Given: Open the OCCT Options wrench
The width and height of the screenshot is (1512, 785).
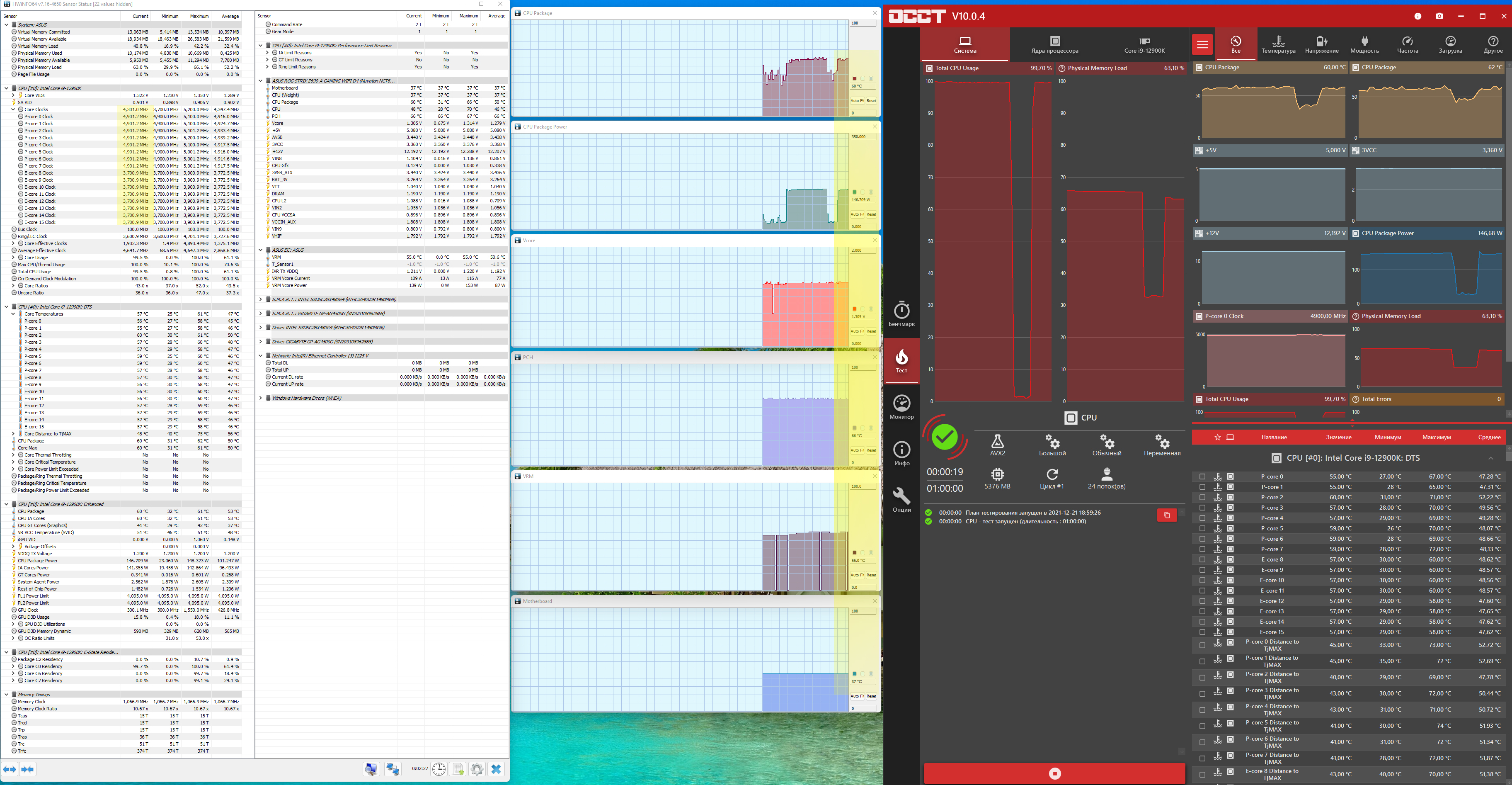Looking at the screenshot, I should tap(901, 500).
